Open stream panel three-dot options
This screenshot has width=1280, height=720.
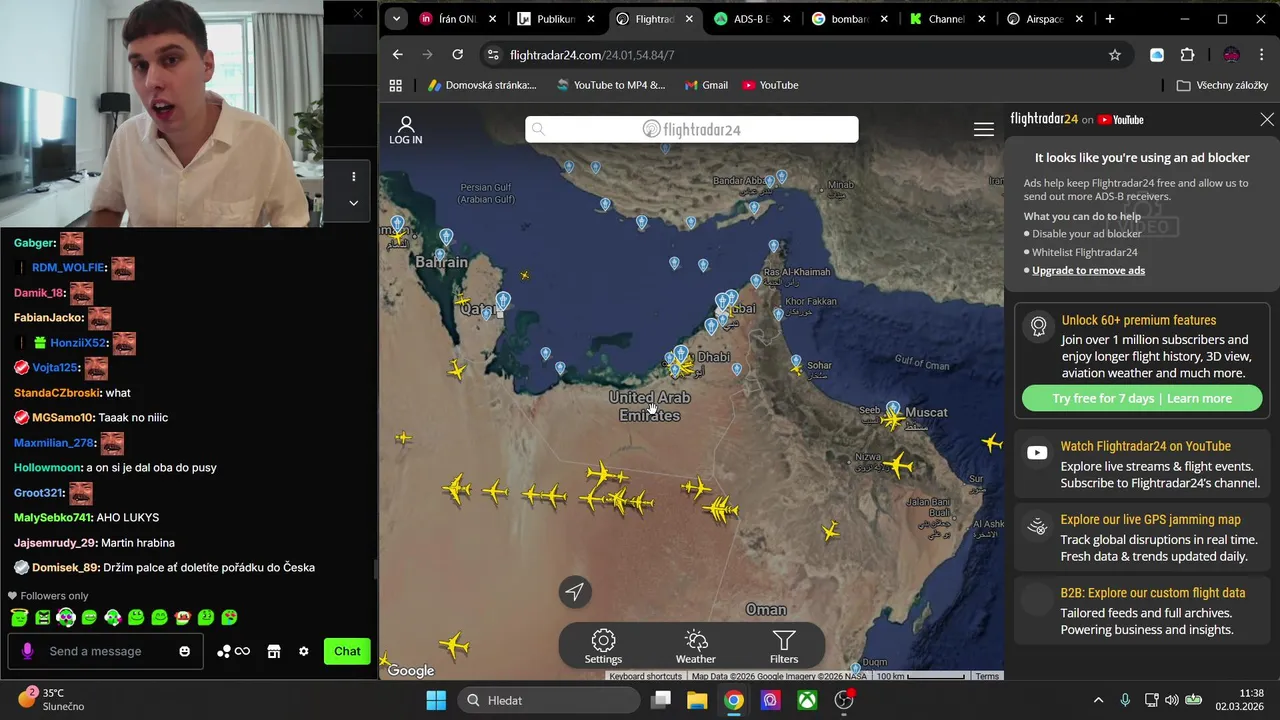(353, 177)
